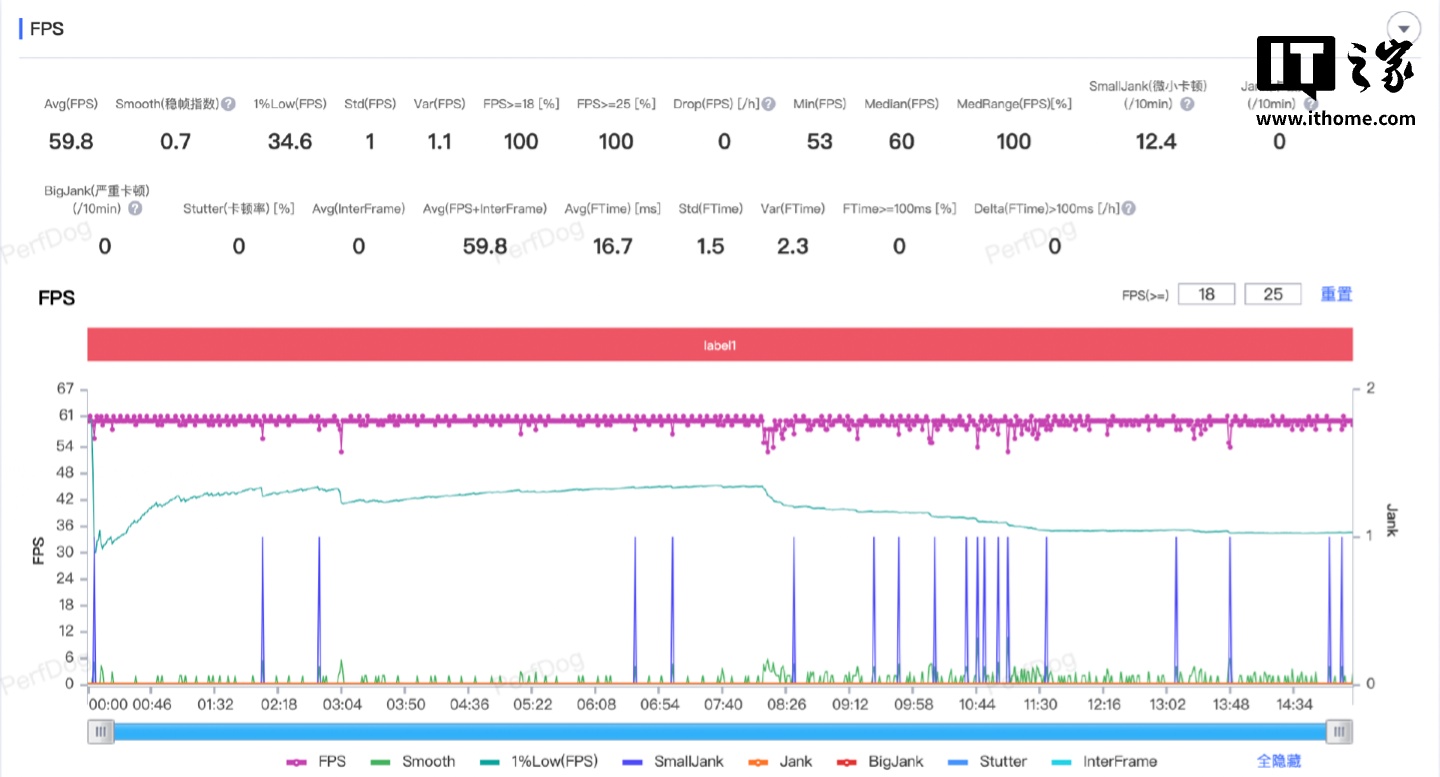The image size is (1440, 777).
Task: Click help icon beside Delta(FTime)>100ms
Action: click(x=1128, y=209)
